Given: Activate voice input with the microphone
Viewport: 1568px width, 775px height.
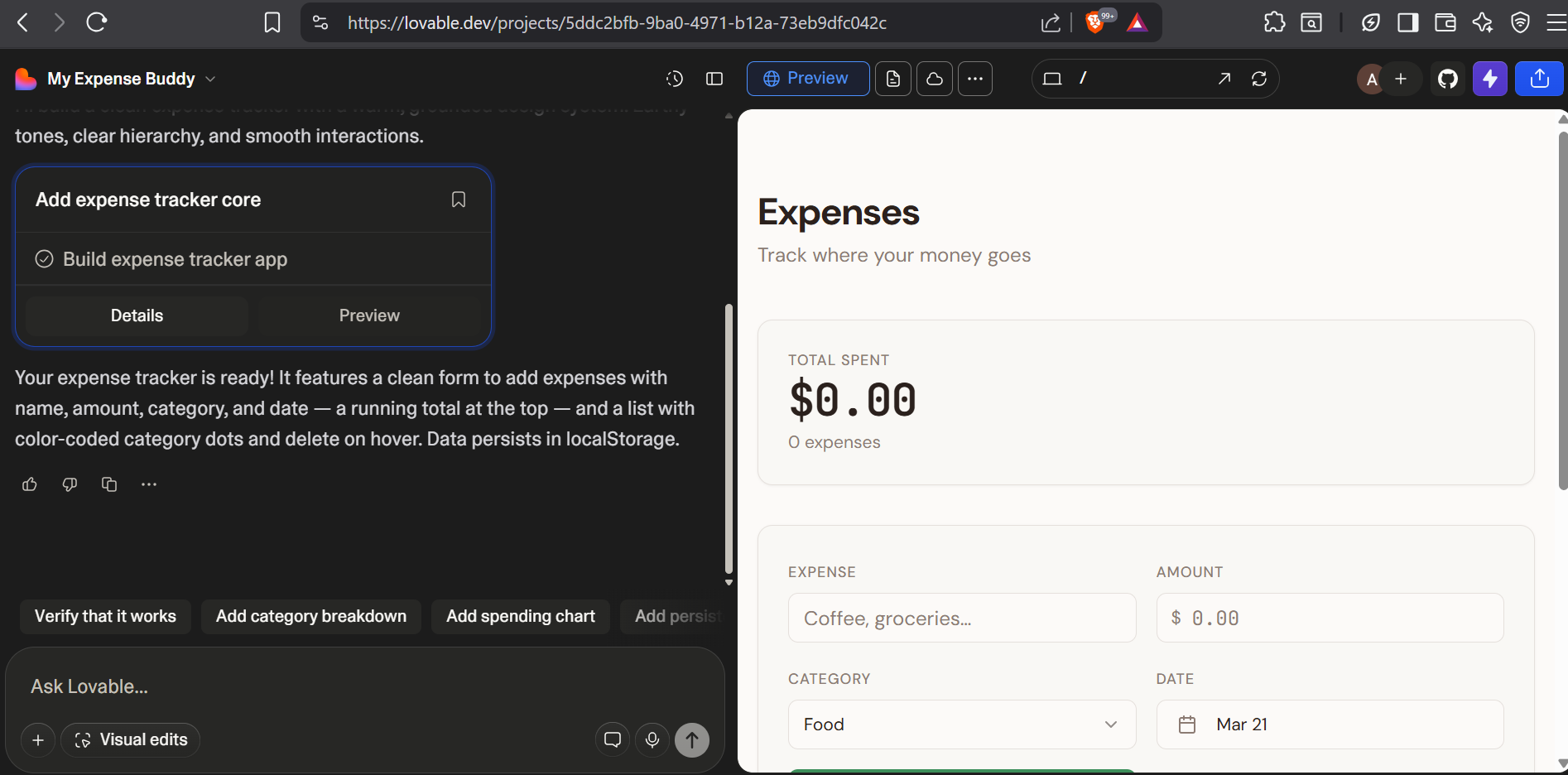Looking at the screenshot, I should tap(652, 739).
